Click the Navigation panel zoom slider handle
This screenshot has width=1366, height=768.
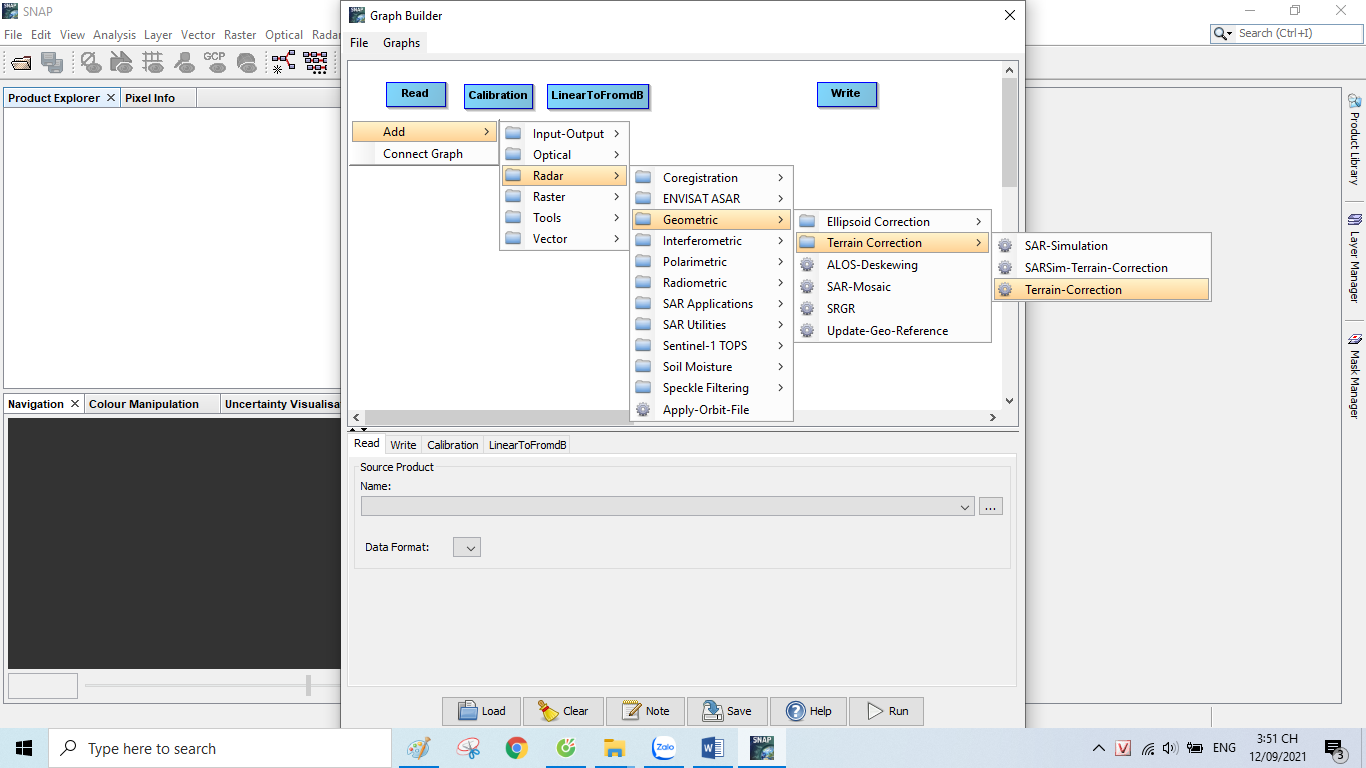(308, 685)
